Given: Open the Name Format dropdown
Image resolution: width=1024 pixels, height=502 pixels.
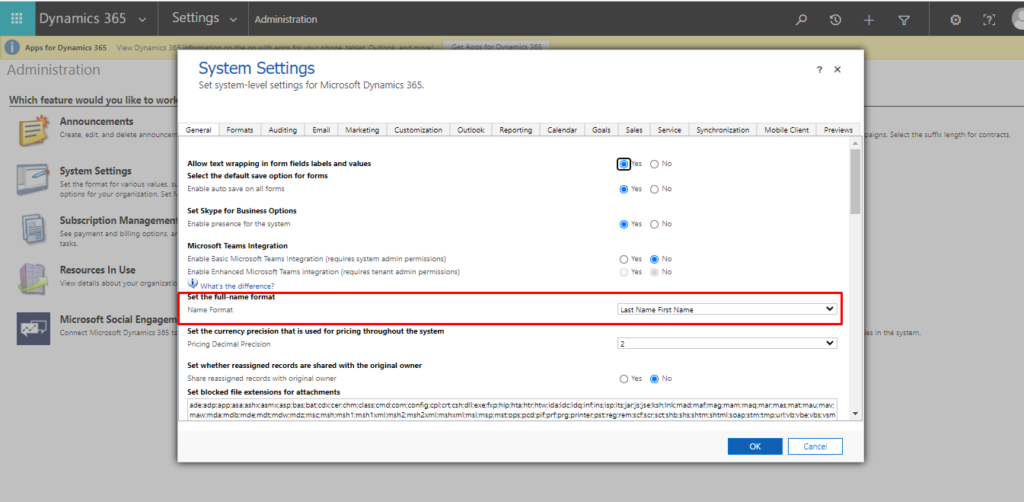Looking at the screenshot, I should coord(727,309).
